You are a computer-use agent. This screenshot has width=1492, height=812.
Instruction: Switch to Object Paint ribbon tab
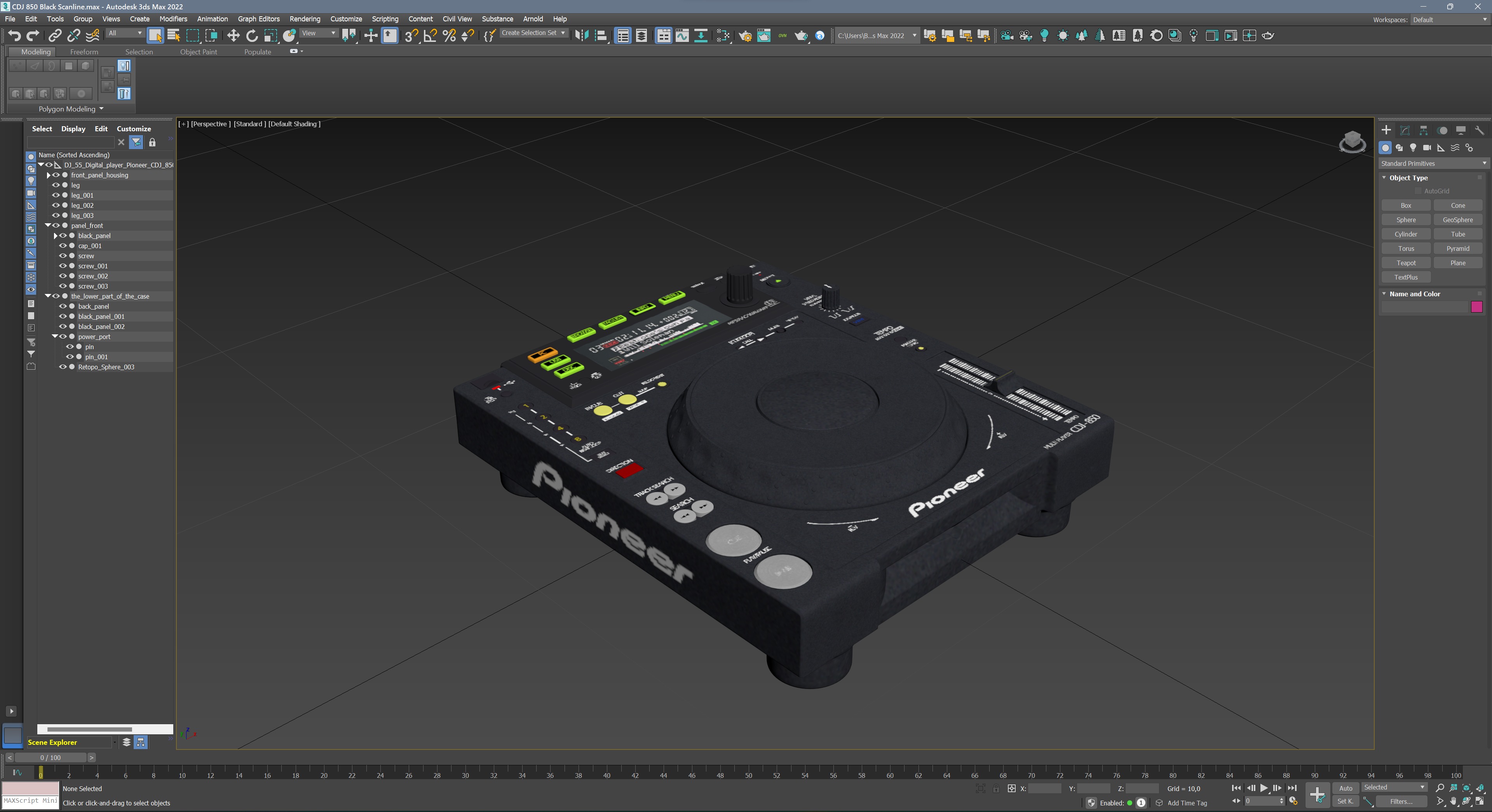(198, 52)
